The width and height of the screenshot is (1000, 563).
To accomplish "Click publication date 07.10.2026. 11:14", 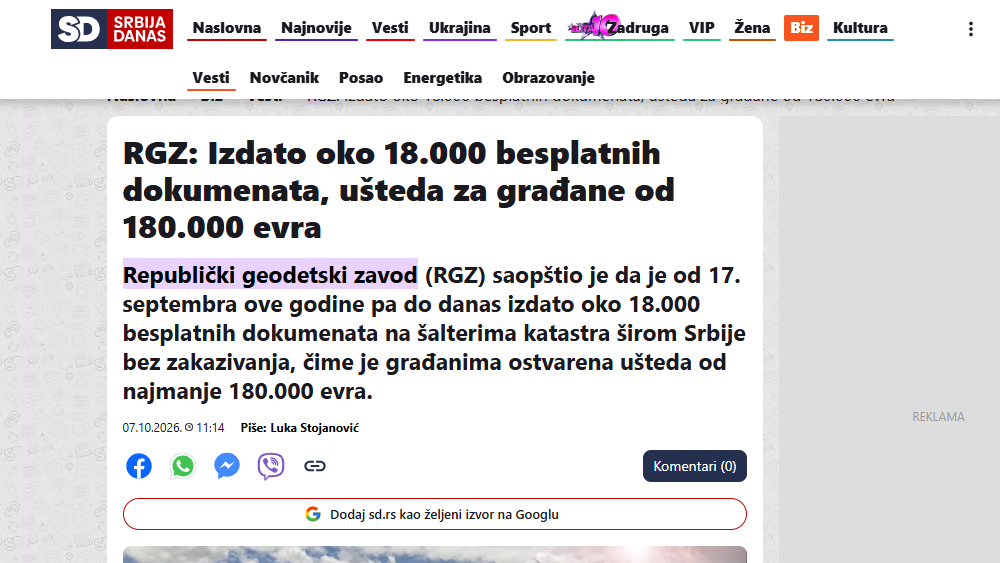I will [x=173, y=428].
